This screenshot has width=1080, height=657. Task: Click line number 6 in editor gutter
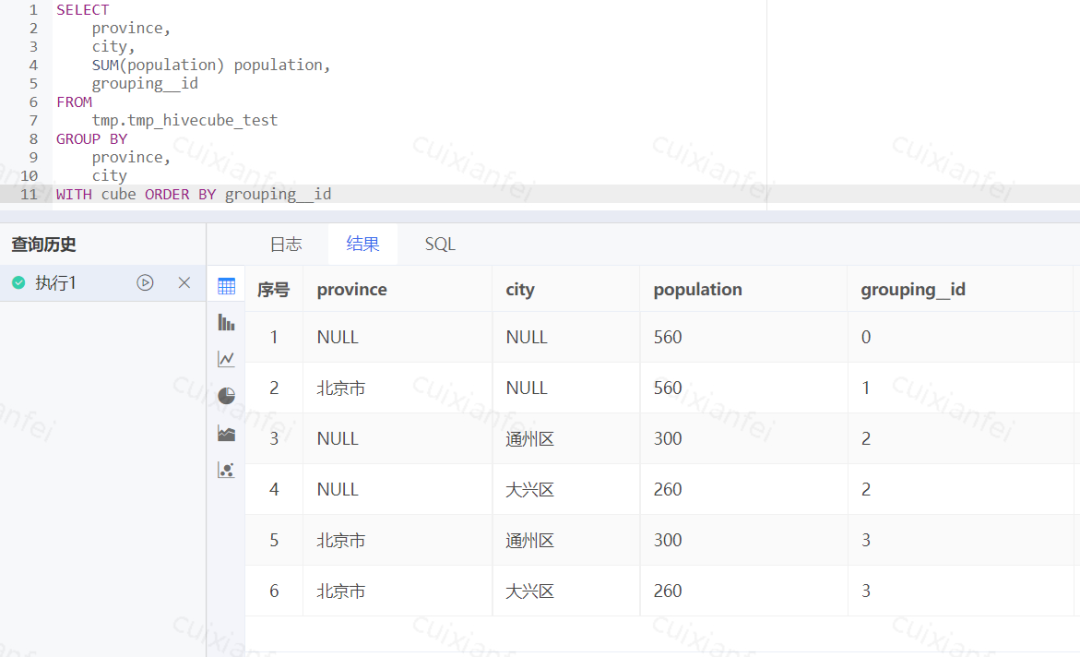click(x=33, y=102)
